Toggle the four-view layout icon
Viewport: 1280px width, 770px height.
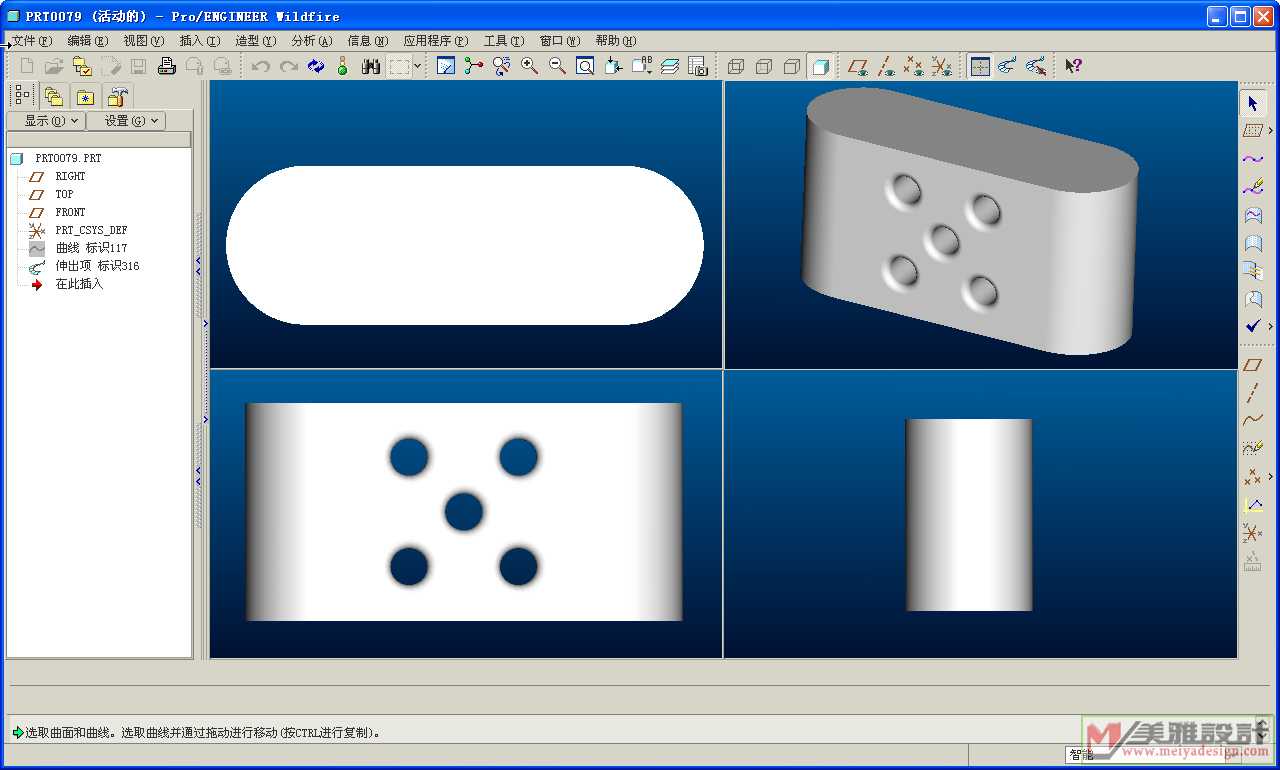(980, 66)
